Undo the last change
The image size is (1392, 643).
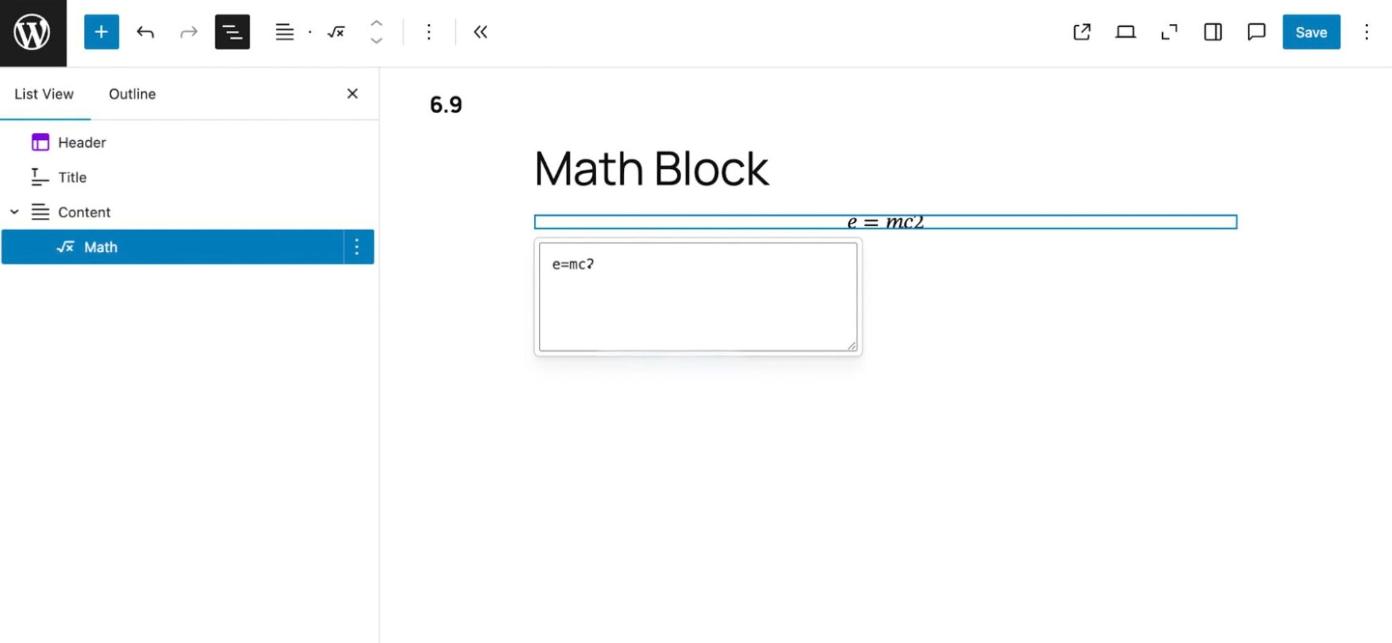[145, 32]
